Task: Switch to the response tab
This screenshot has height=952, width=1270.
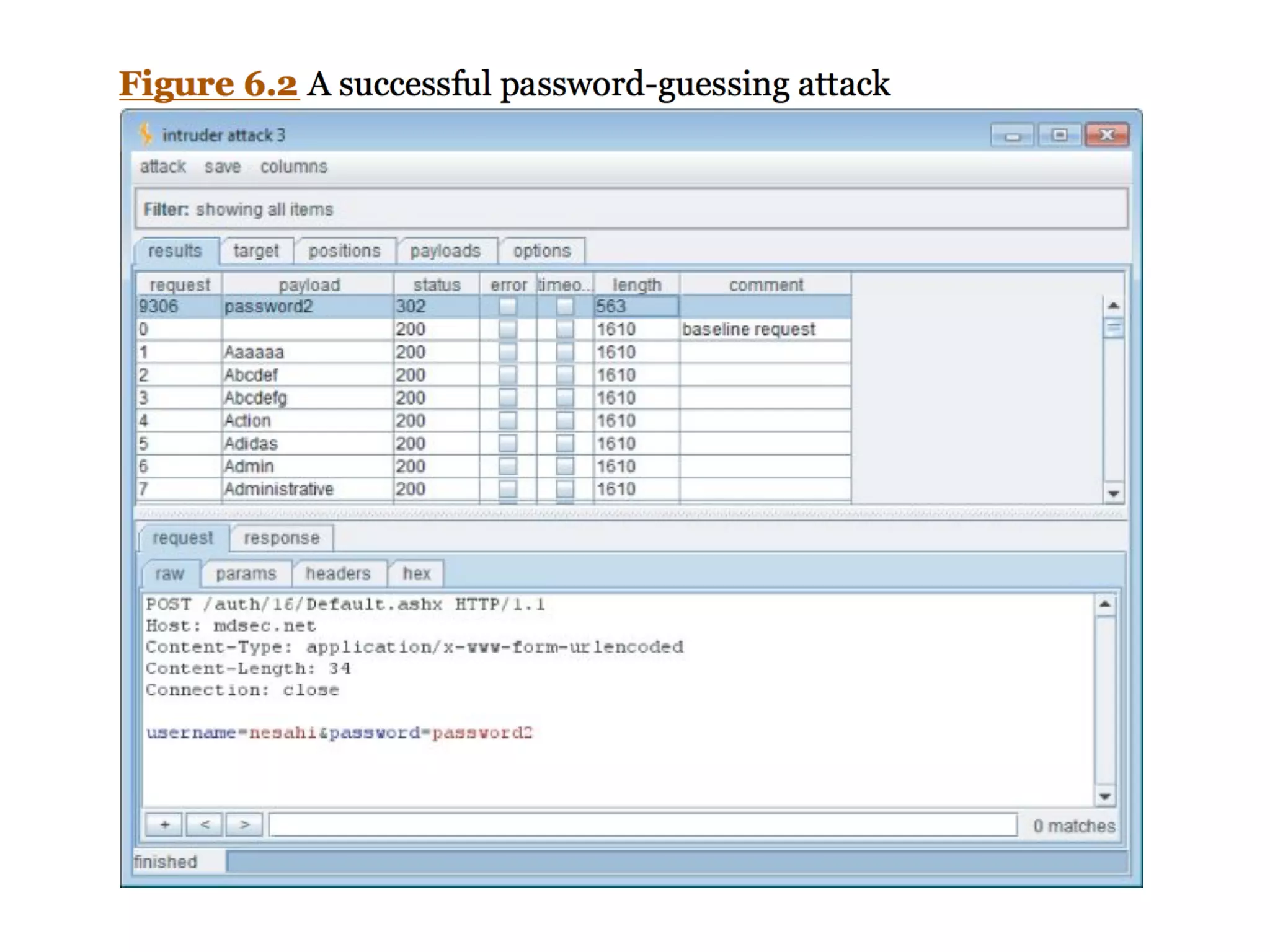Action: click(x=282, y=538)
